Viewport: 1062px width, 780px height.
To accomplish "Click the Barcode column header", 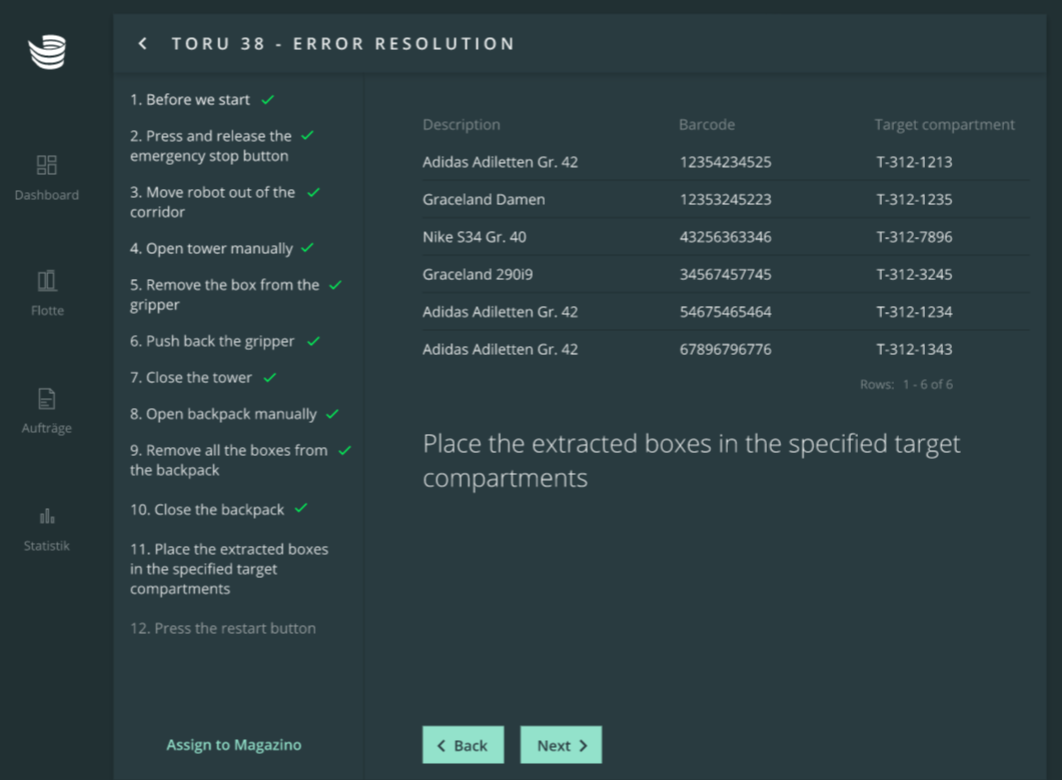I will (706, 125).
